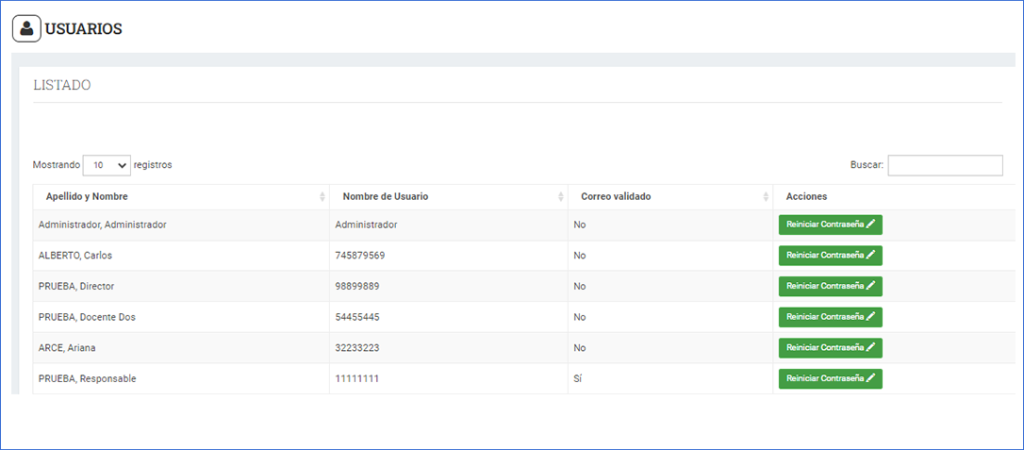This screenshot has width=1024, height=450.
Task: Click pencil icon in ALBERTO, Carlos row
Action: click(871, 256)
